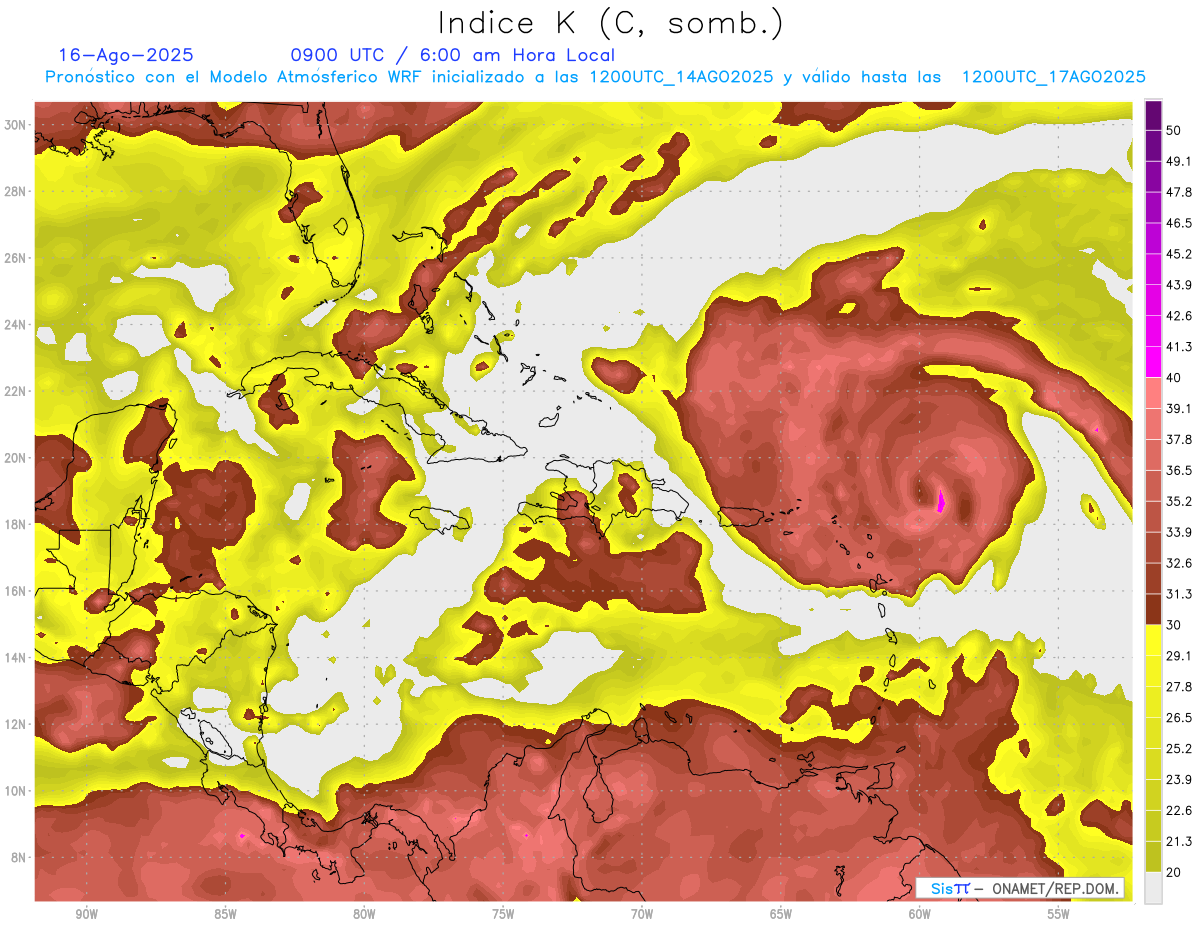Click the 28N latitude axis label
The image size is (1200, 927).
15,191
